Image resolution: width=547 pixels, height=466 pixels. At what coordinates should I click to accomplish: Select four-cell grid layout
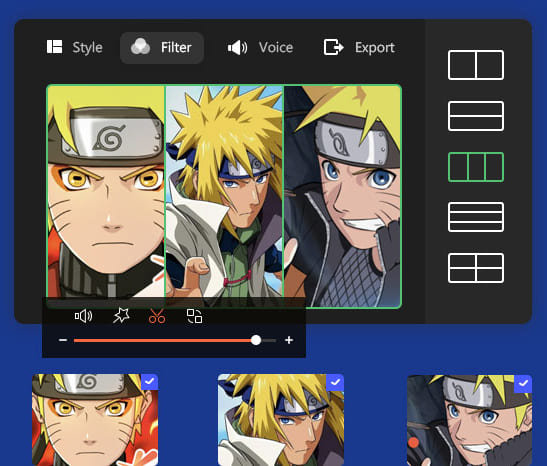476,268
